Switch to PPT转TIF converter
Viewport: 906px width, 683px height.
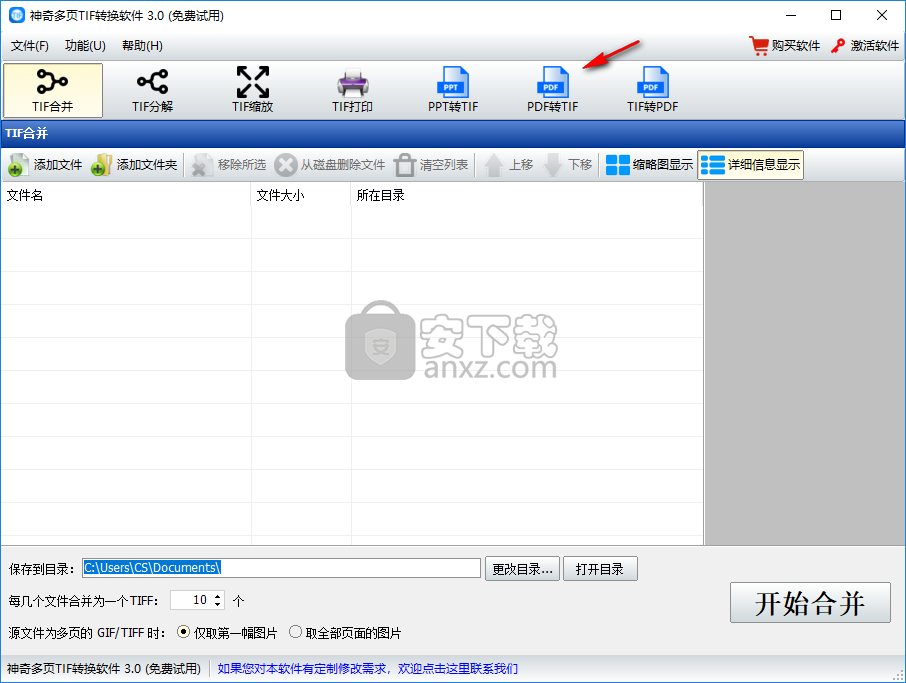(453, 91)
